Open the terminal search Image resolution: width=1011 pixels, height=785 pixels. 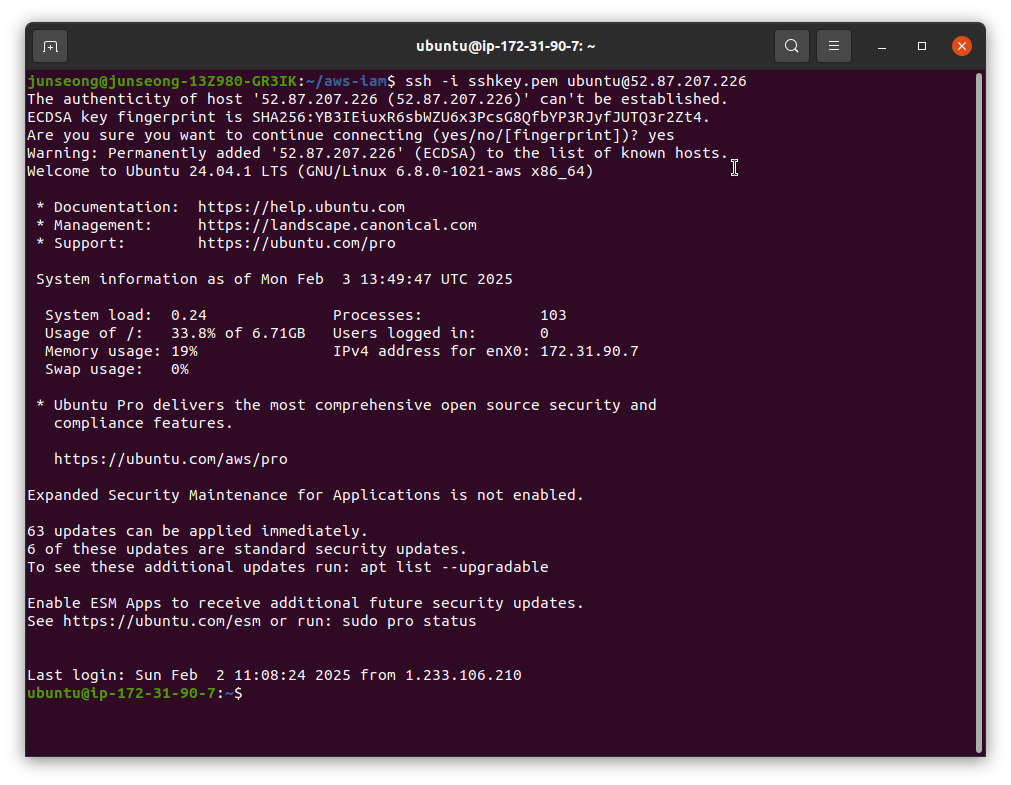tap(792, 46)
